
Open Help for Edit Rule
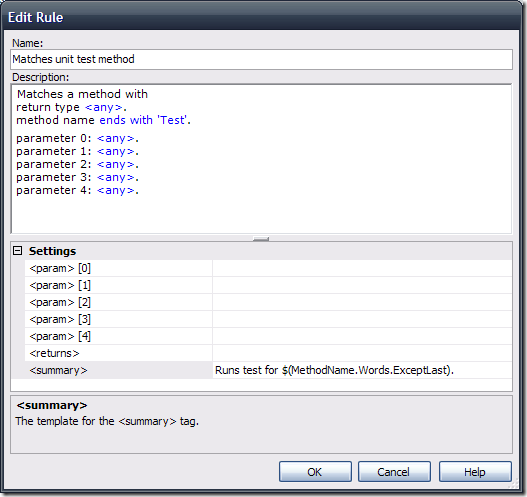(x=475, y=472)
